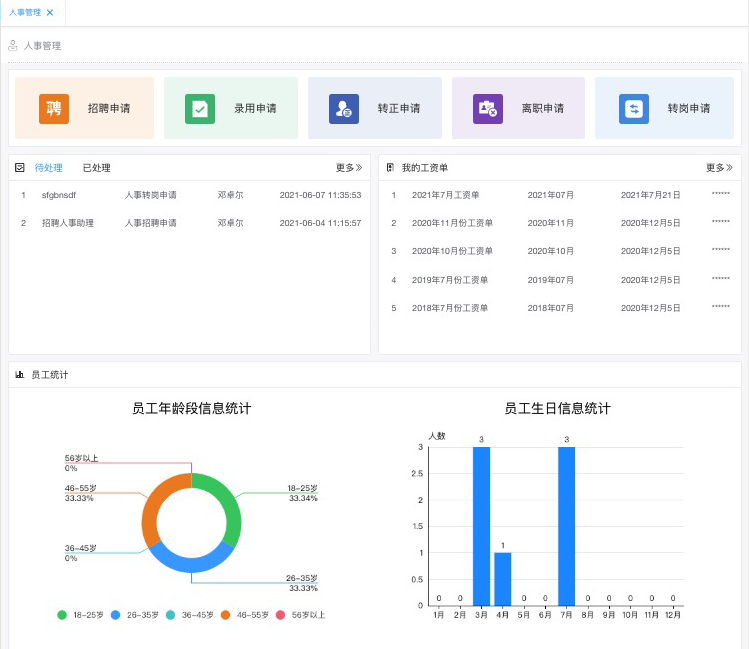Click the green checkmark 录用 icon
This screenshot has height=649, width=749.
[200, 109]
